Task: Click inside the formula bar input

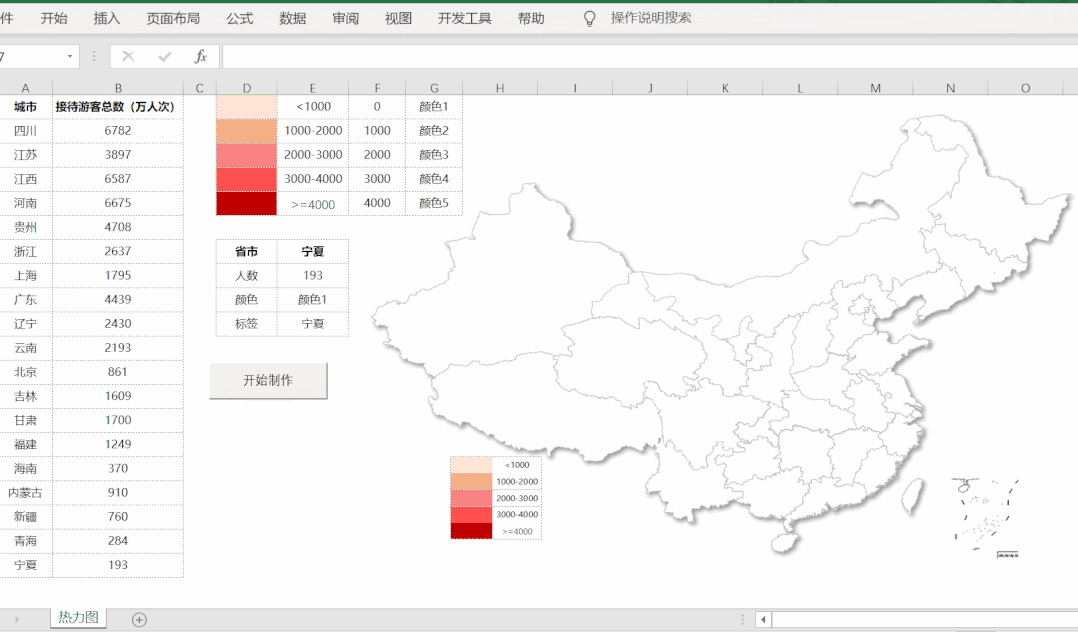Action: pyautogui.click(x=650, y=56)
